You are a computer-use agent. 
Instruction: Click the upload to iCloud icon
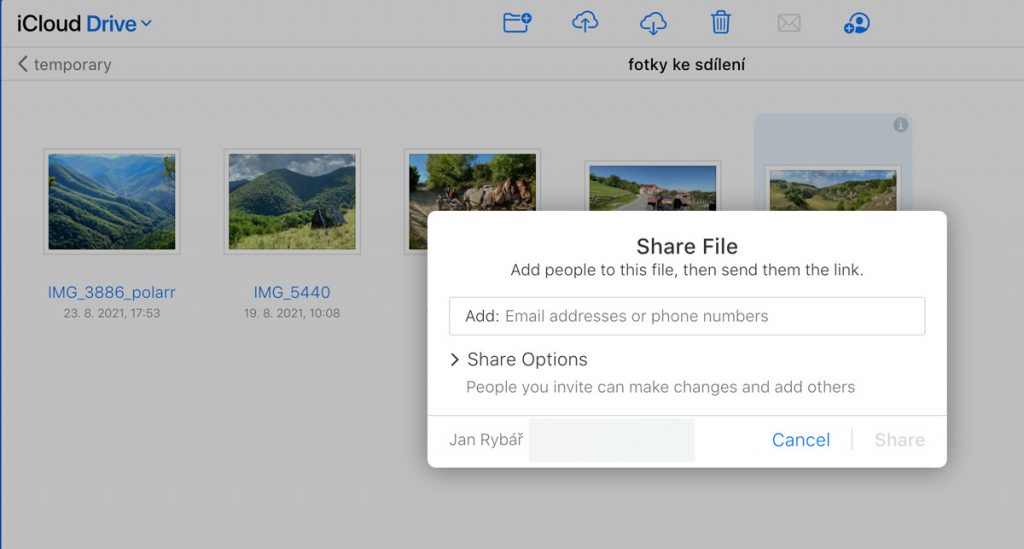click(585, 22)
